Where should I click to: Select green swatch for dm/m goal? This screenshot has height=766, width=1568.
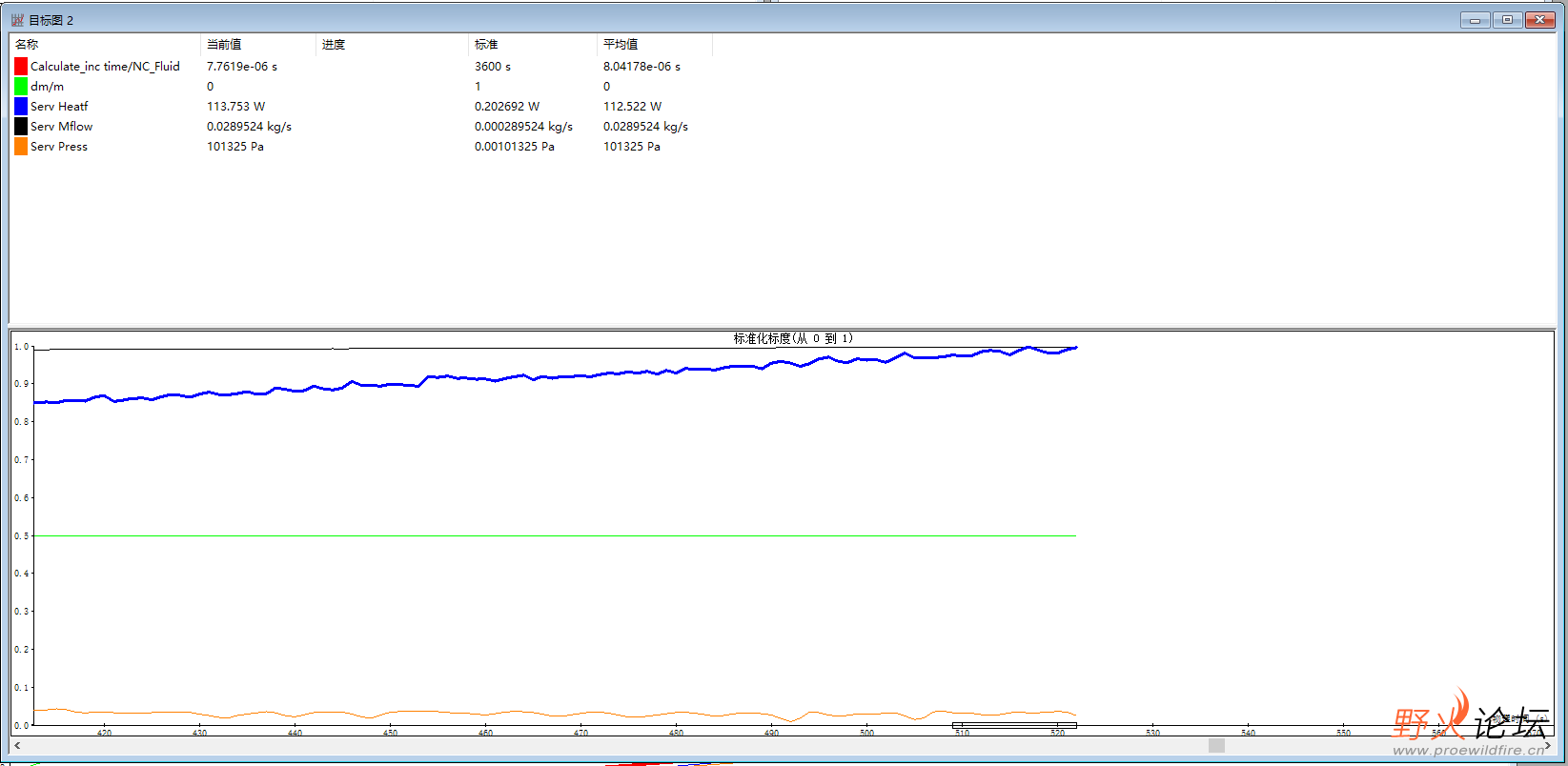tap(21, 86)
